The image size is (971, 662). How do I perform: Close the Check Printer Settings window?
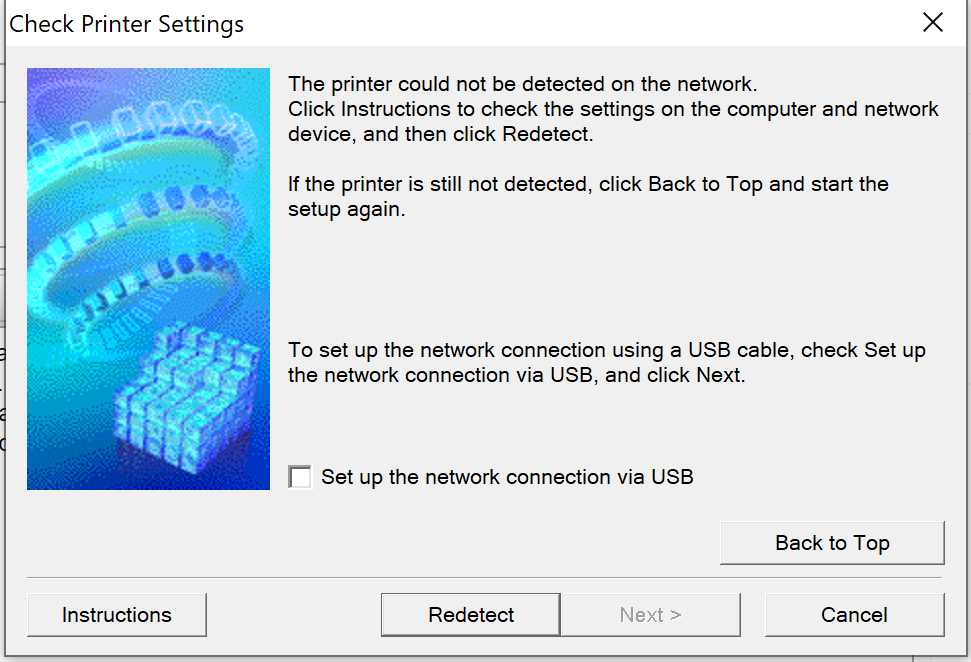[x=932, y=23]
